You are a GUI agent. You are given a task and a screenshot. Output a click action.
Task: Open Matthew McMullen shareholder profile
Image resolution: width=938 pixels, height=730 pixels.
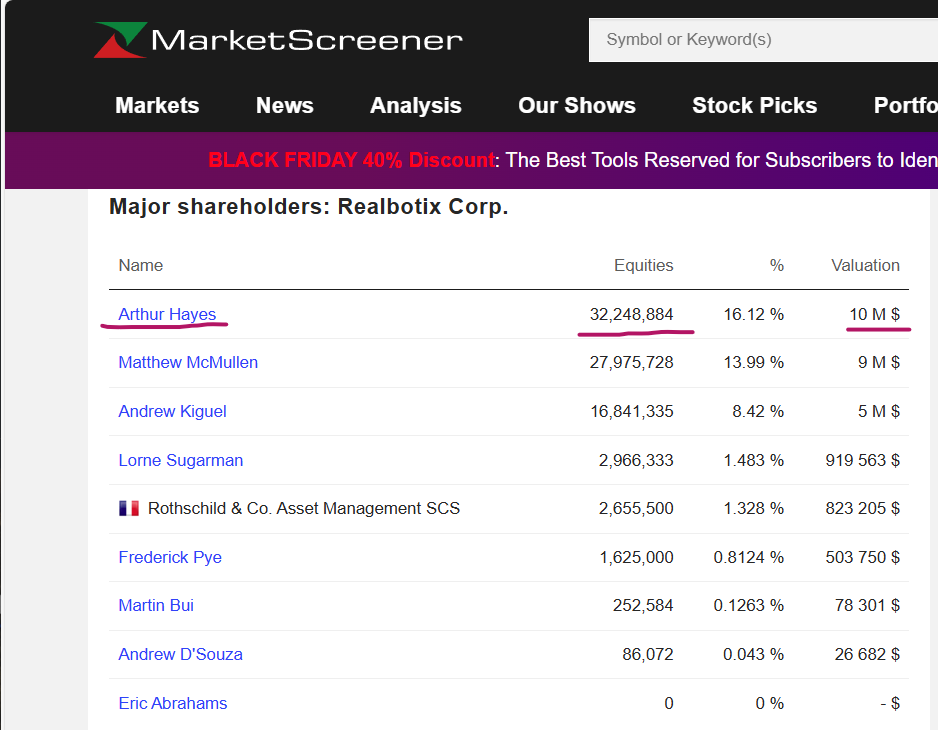[x=188, y=362]
